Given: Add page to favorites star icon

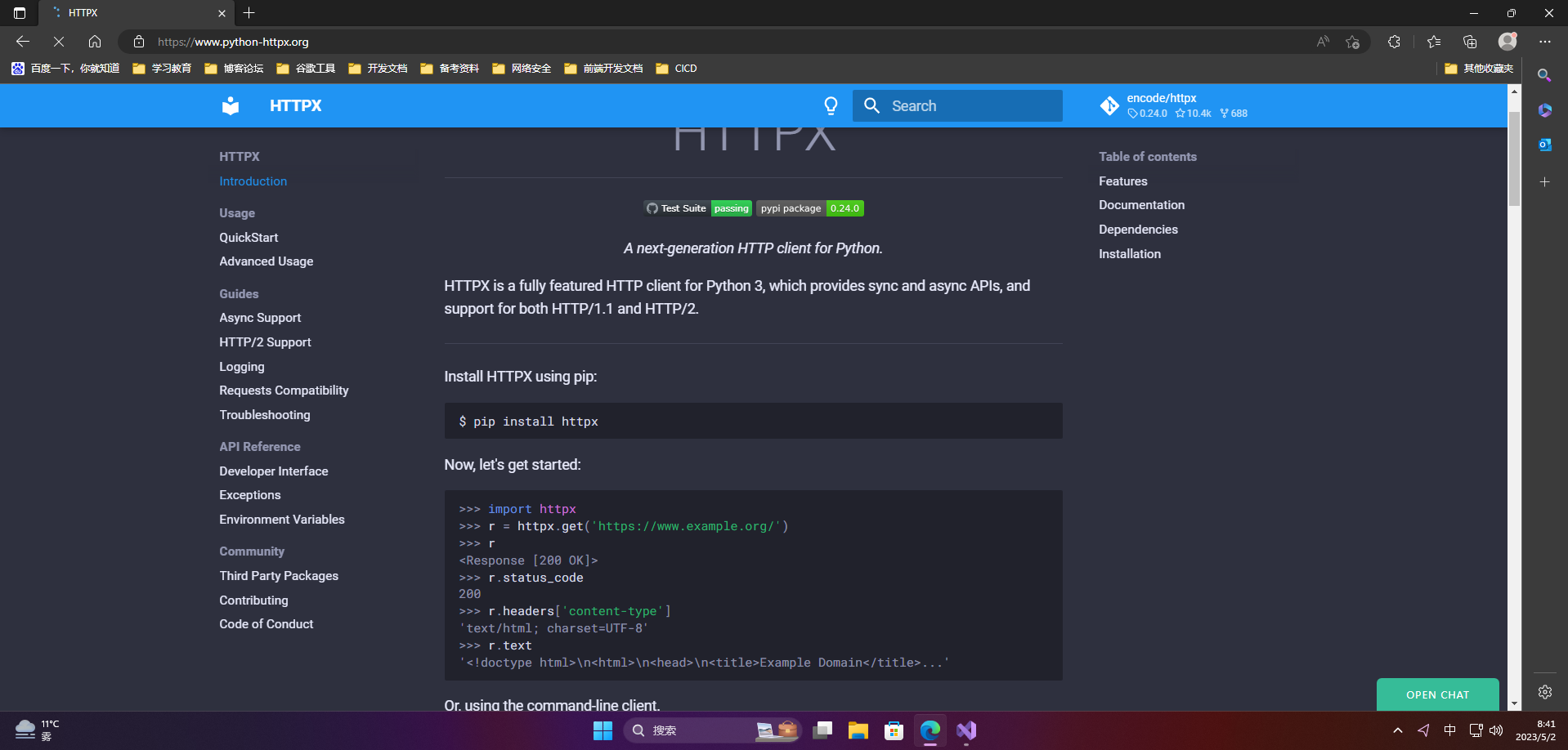Looking at the screenshot, I should (x=1352, y=42).
